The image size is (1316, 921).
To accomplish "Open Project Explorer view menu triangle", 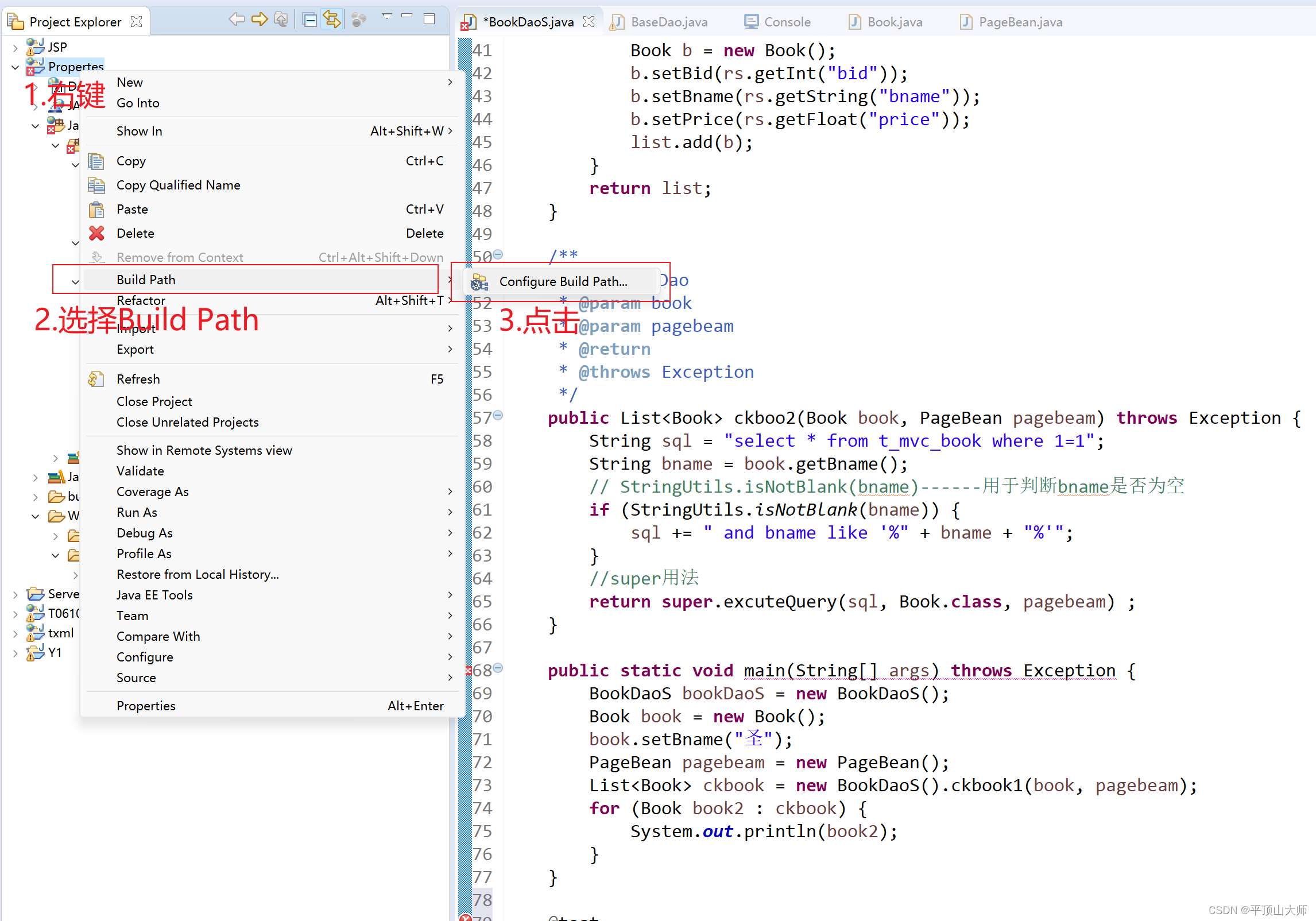I will coord(387,17).
